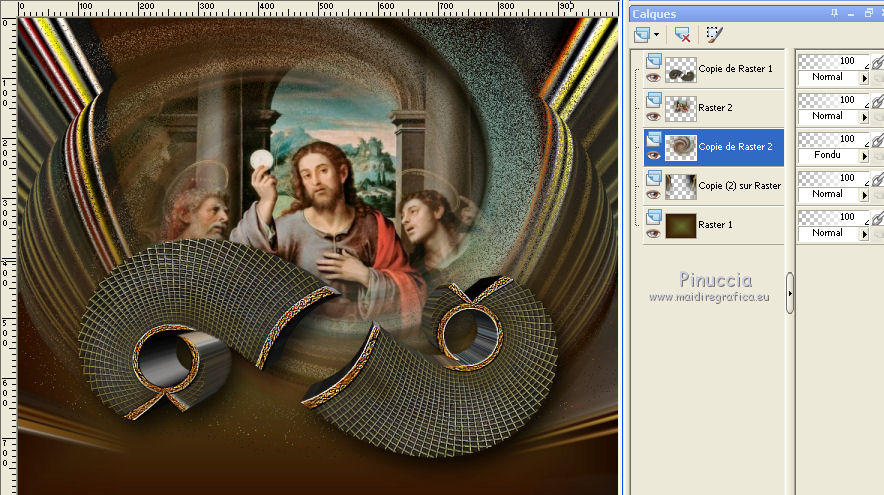884x495 pixels.
Task: Click layer type icon of Raster 1
Action: pos(654,216)
